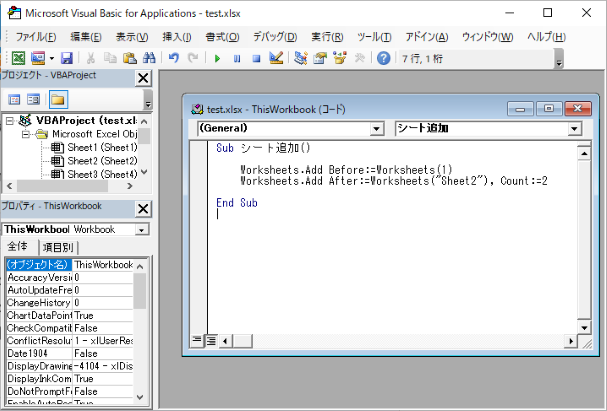Open the ThisWorkbook object dropdown in Properties
This screenshot has width=607, height=411.
click(142, 230)
